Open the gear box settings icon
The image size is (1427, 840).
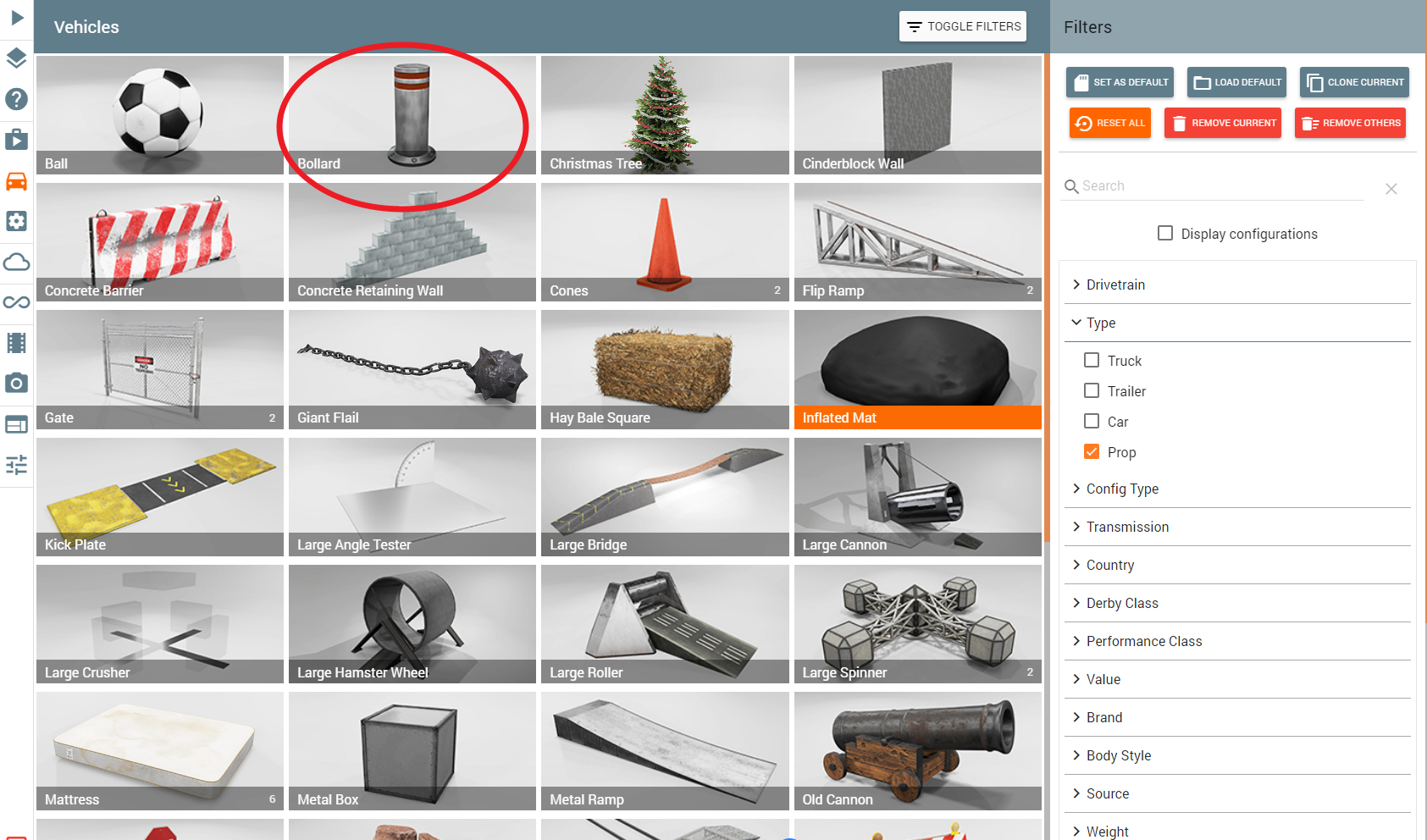click(17, 221)
